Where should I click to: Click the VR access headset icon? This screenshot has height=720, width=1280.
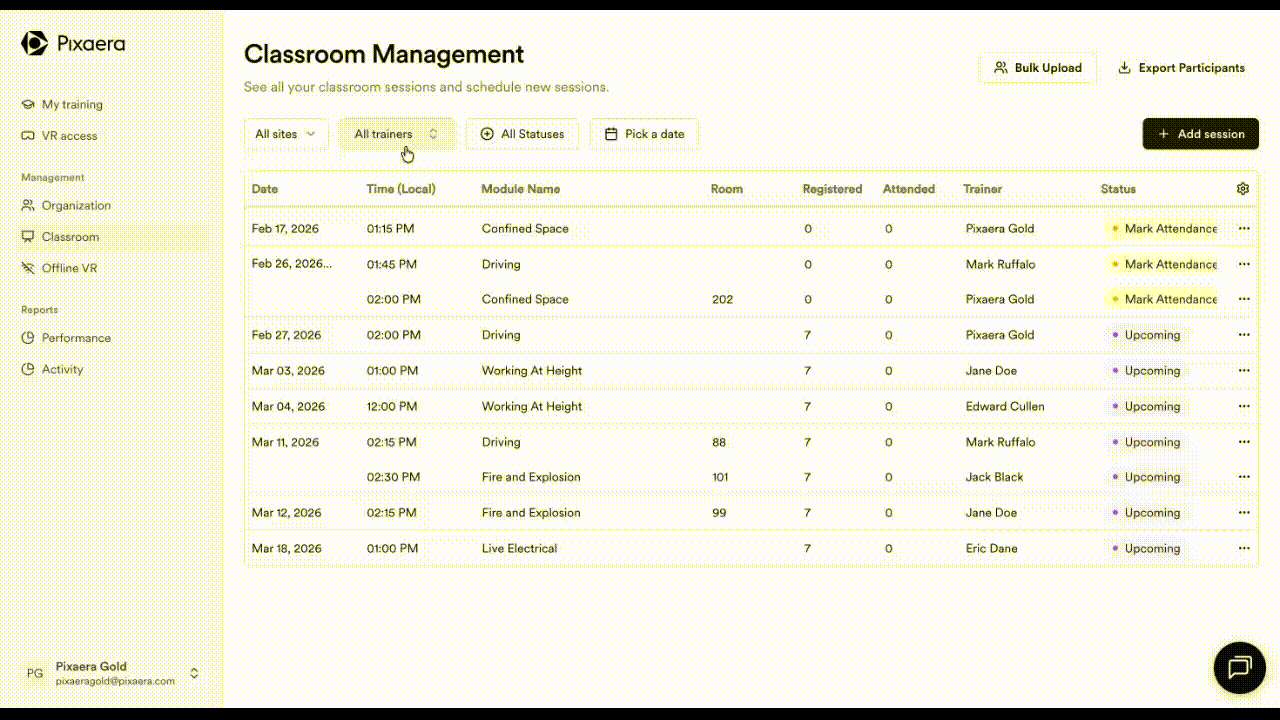point(28,136)
